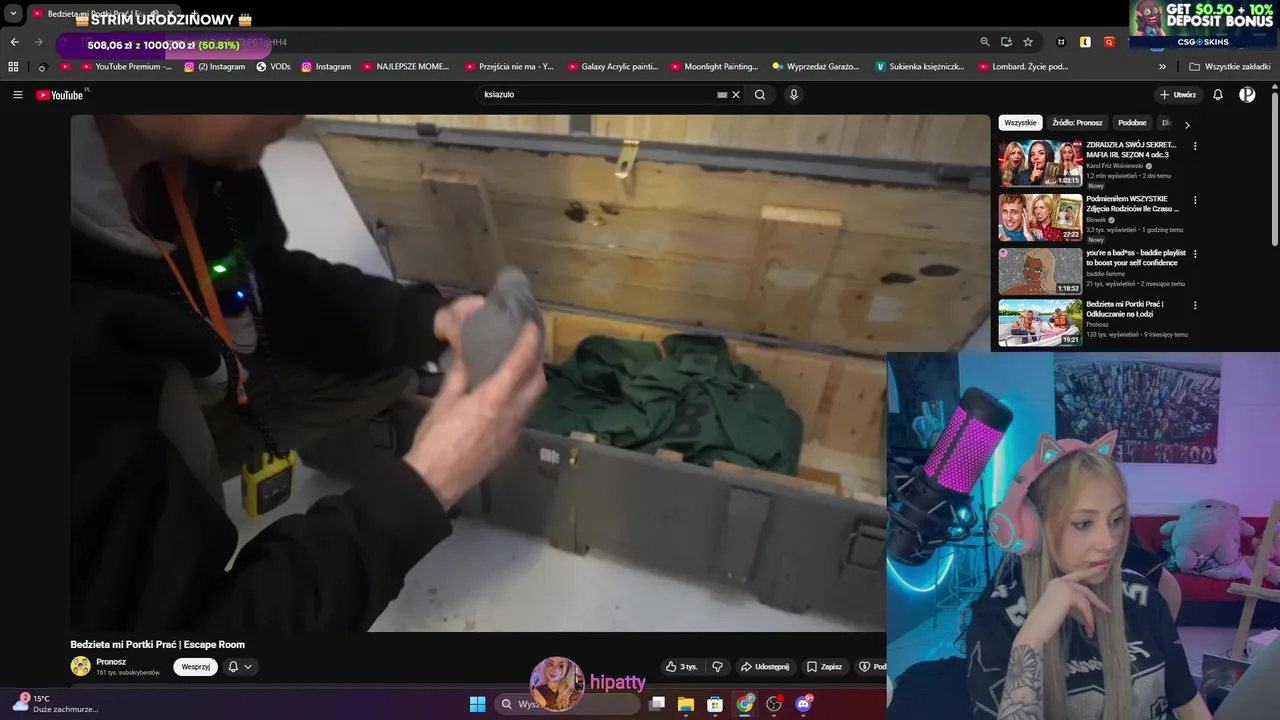Open the Wszystkie zakładki bookmarks folder
The width and height of the screenshot is (1280, 720).
click(1230, 67)
